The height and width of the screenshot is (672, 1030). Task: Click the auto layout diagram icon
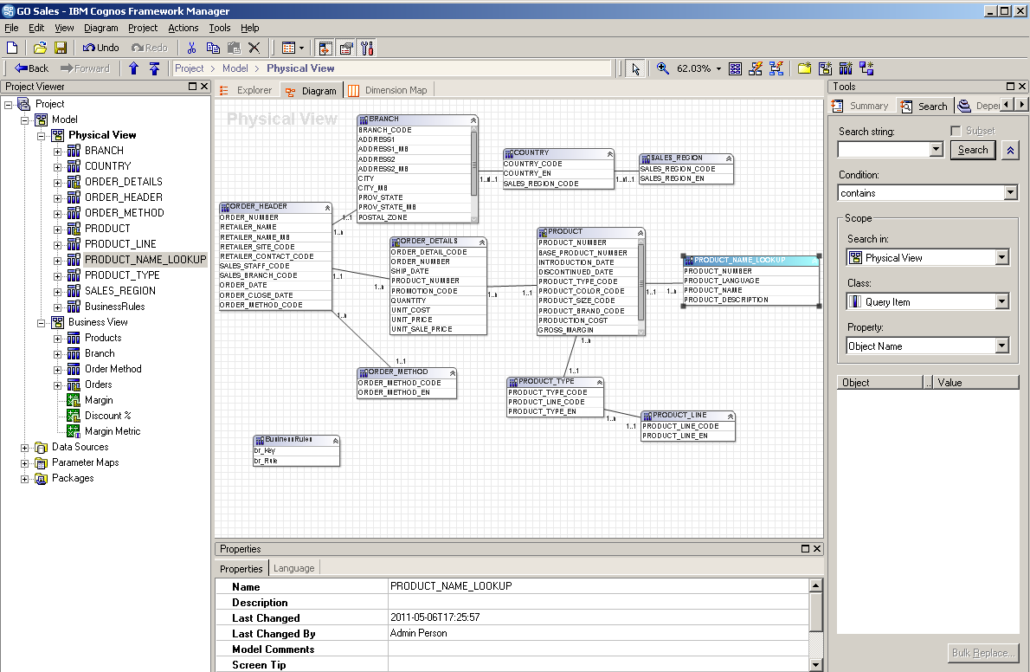click(x=756, y=68)
